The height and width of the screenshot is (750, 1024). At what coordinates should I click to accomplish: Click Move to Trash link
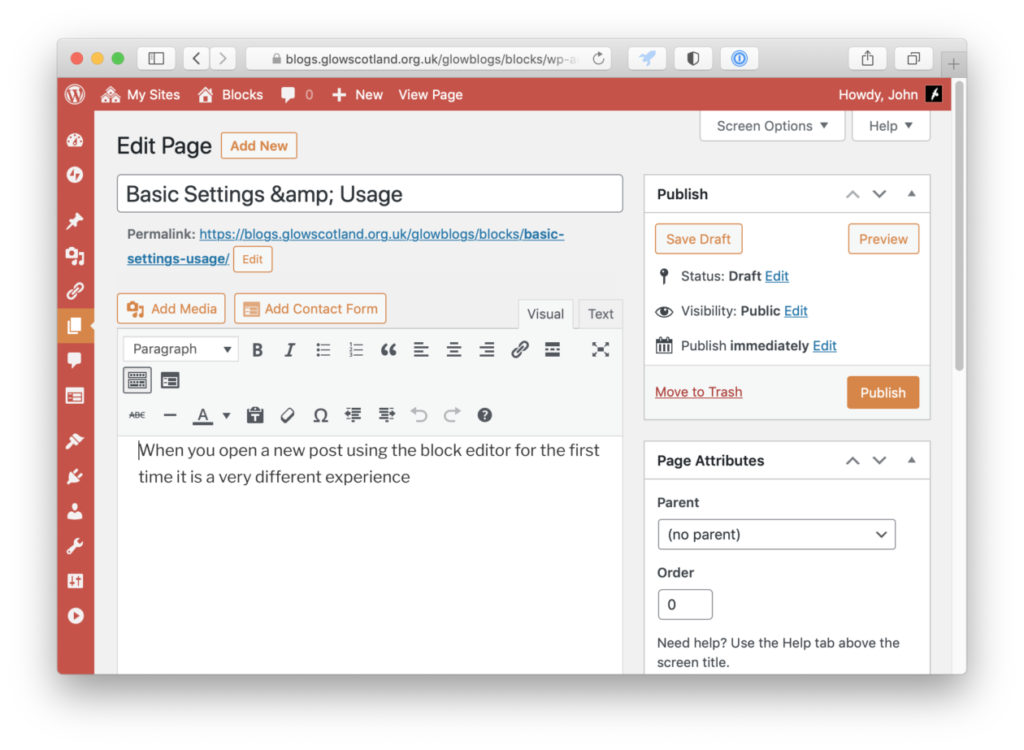pos(698,392)
